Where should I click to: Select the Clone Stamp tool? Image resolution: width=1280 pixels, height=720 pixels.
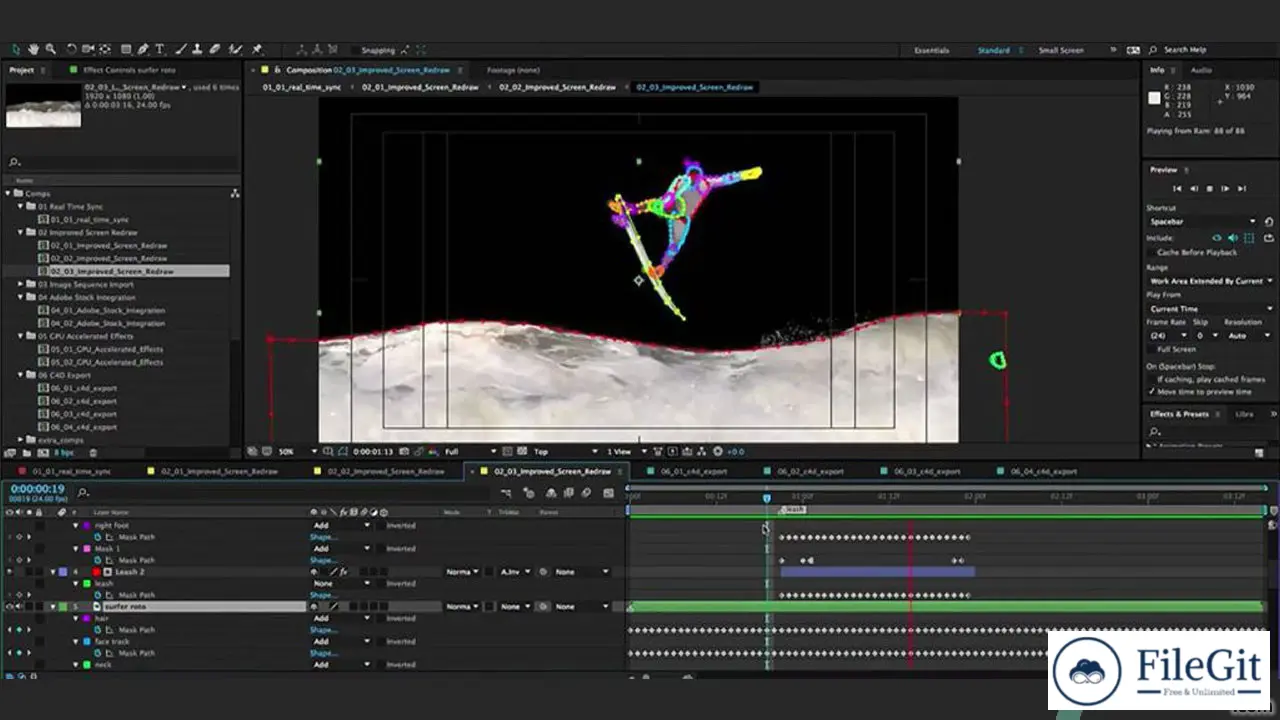[x=198, y=49]
